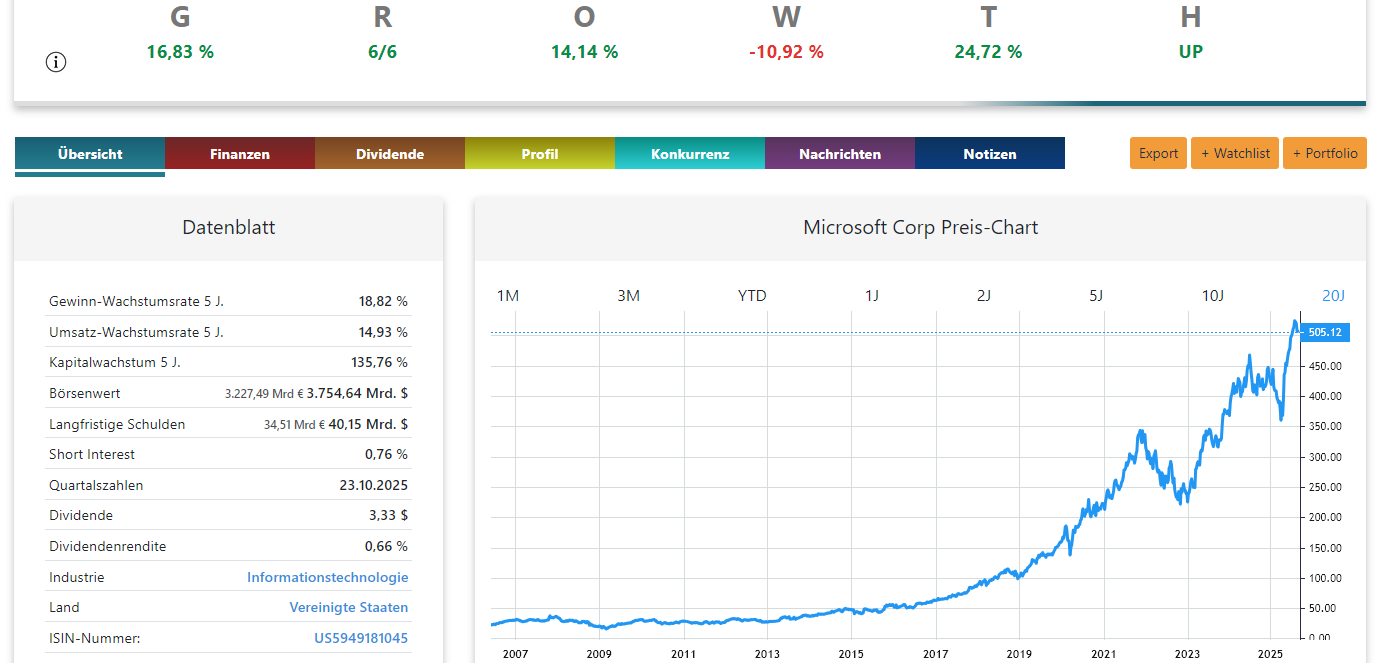Screen dimensions: 1381x663
Task: Select the 1M chart range
Action: [x=508, y=296]
